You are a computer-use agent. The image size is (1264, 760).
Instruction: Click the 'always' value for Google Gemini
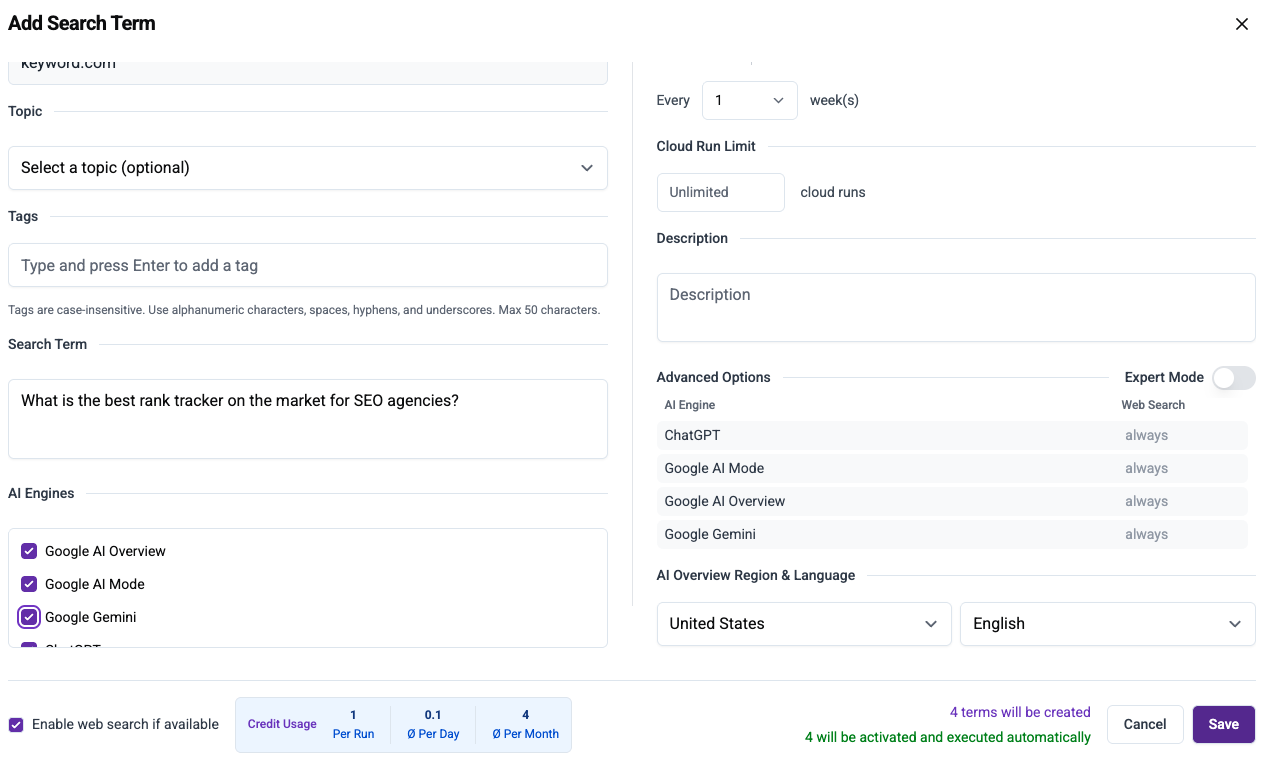(x=1146, y=534)
